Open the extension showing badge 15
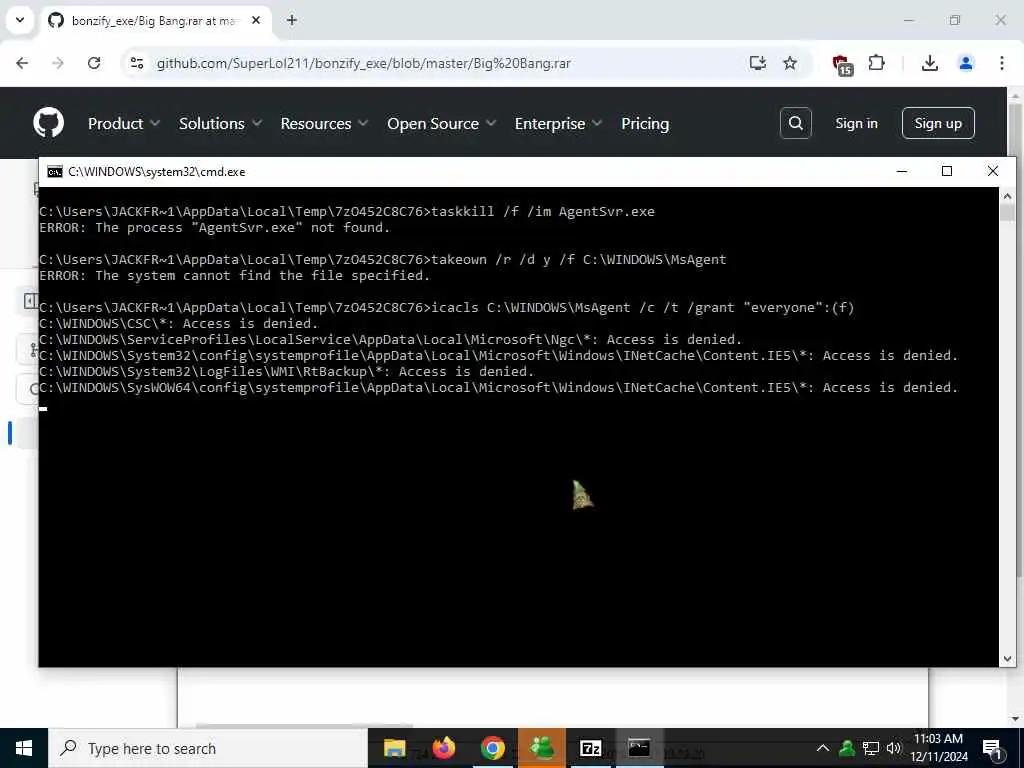The width and height of the screenshot is (1024, 768). [x=842, y=65]
